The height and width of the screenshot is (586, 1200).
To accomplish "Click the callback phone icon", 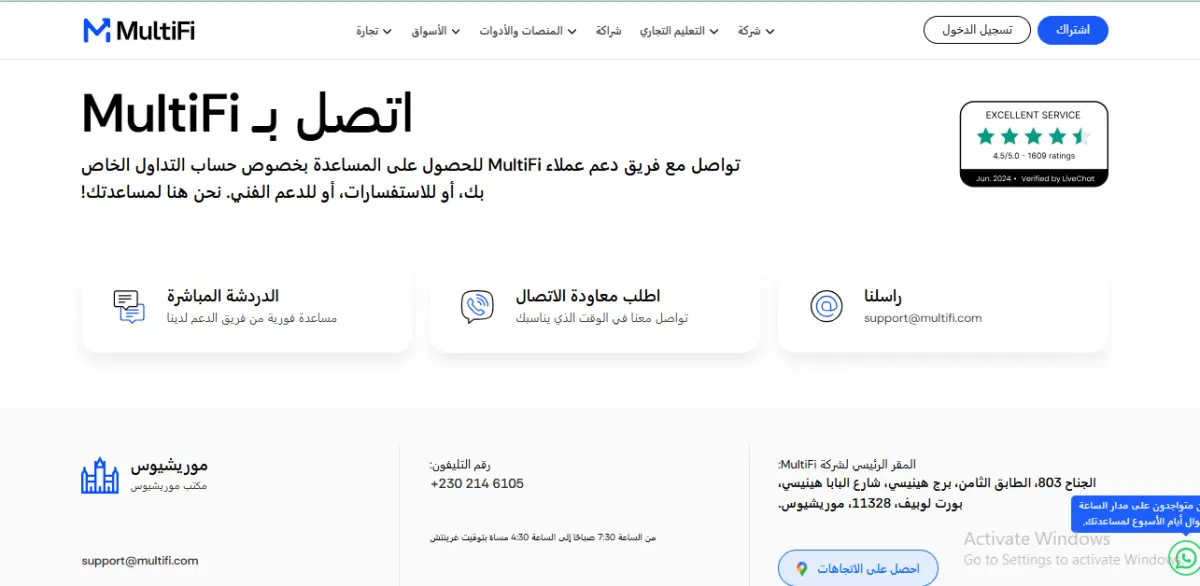I will 477,306.
